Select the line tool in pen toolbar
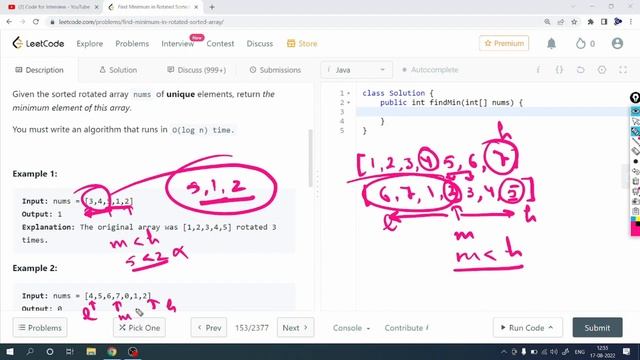Screen dimensions: 640x360 [x=636, y=141]
